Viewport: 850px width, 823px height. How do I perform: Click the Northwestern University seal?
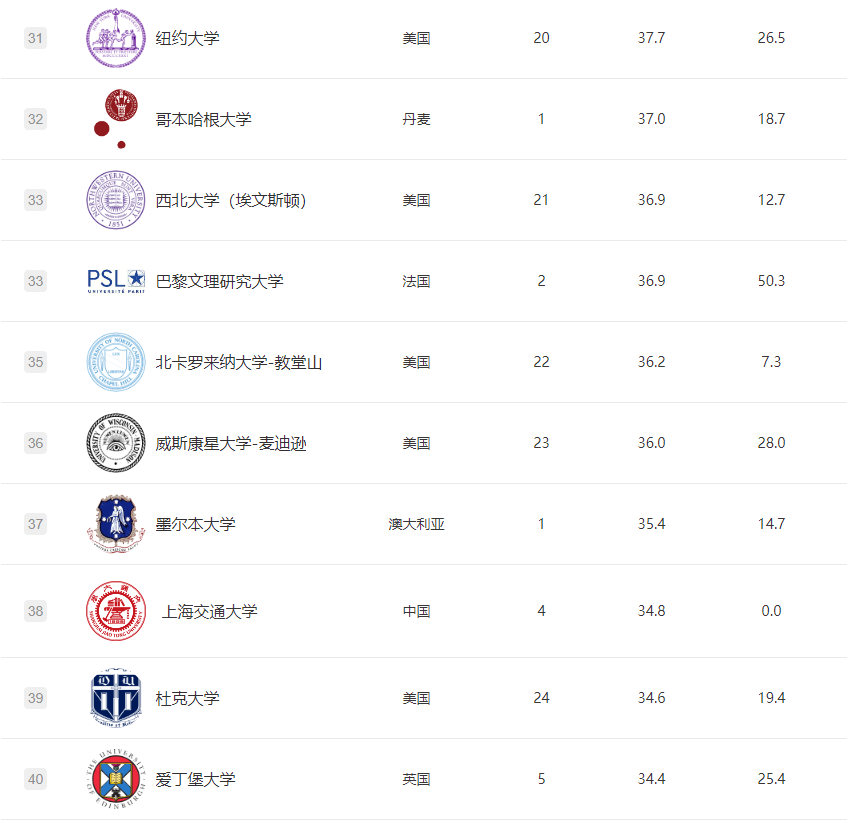tap(116, 200)
